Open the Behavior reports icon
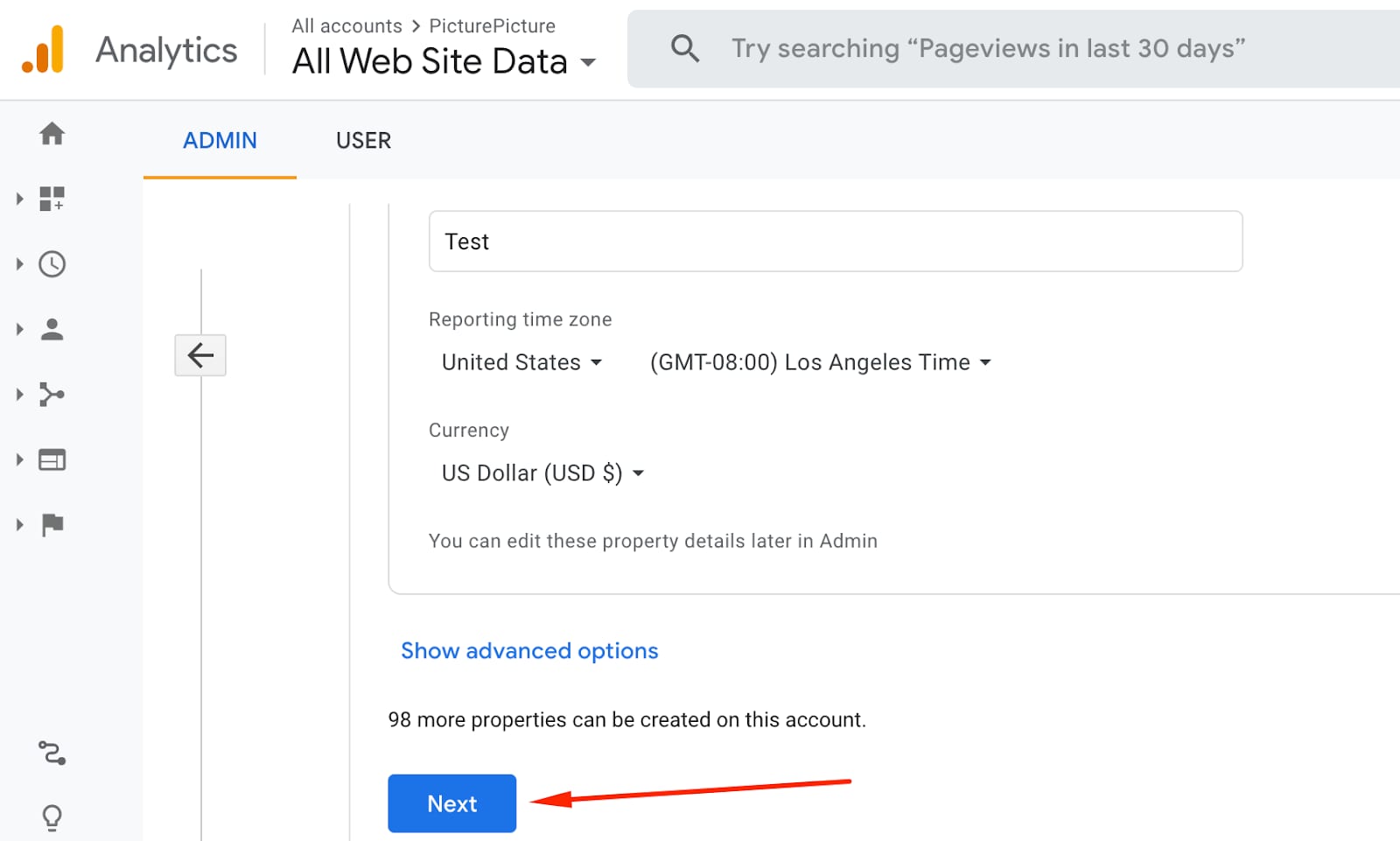 (x=52, y=459)
